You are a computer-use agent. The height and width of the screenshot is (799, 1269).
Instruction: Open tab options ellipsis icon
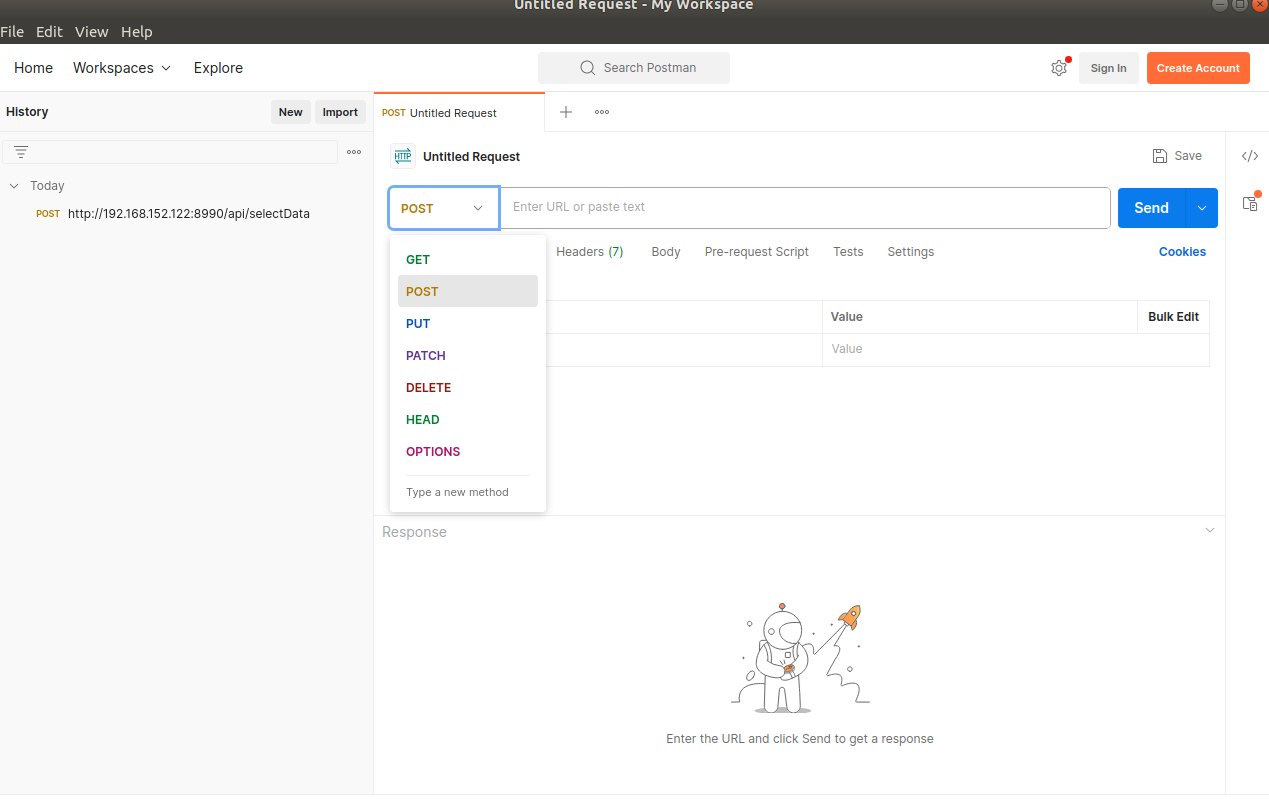click(602, 112)
